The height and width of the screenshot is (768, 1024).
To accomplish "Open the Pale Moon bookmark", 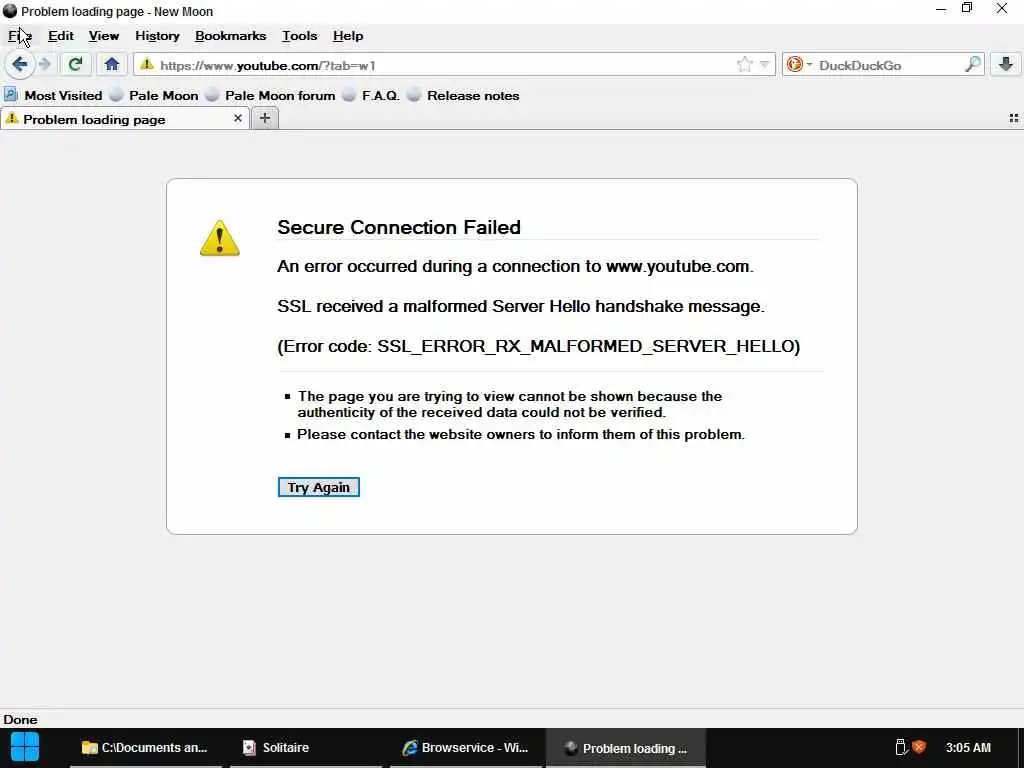I will click(x=154, y=95).
